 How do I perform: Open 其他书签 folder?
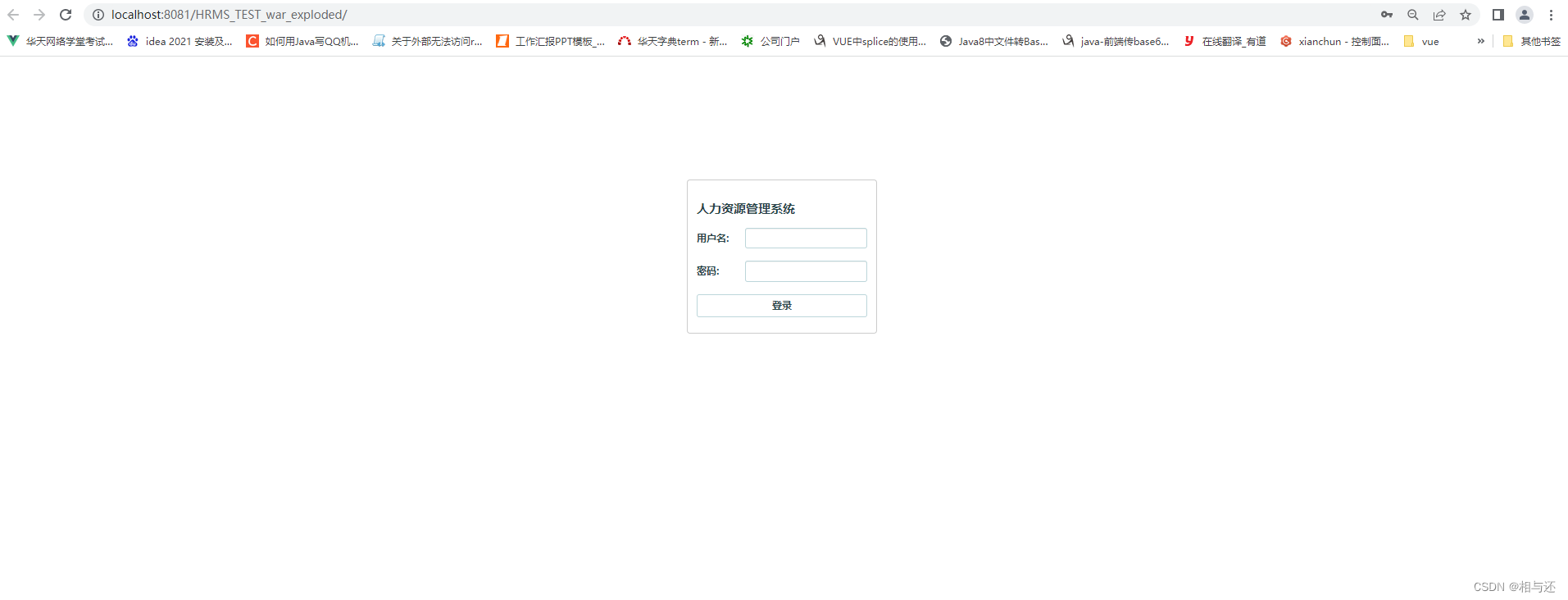coord(1531,41)
